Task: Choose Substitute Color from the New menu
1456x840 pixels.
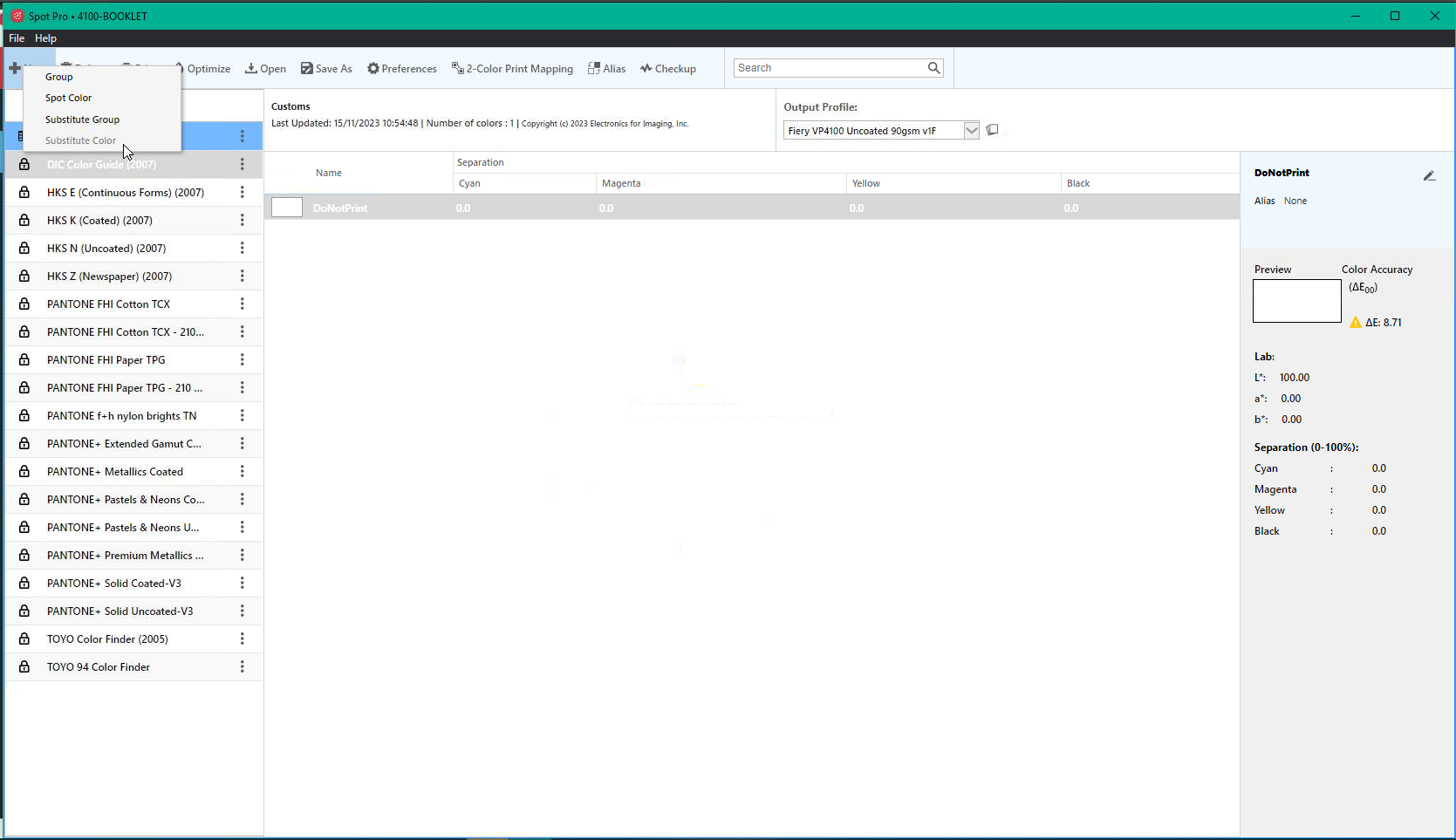Action: (102, 140)
